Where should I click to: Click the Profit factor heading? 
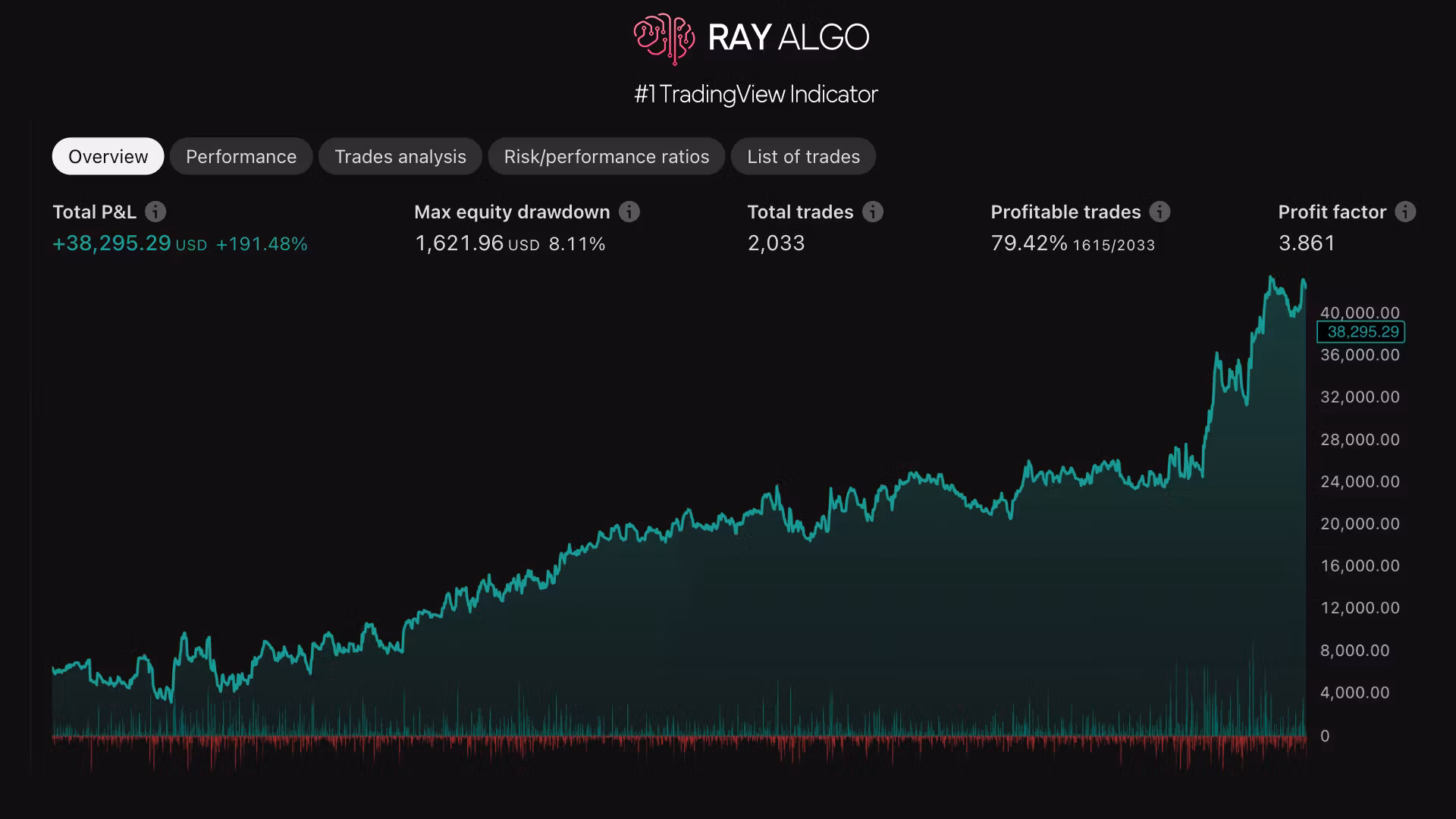pos(1332,212)
